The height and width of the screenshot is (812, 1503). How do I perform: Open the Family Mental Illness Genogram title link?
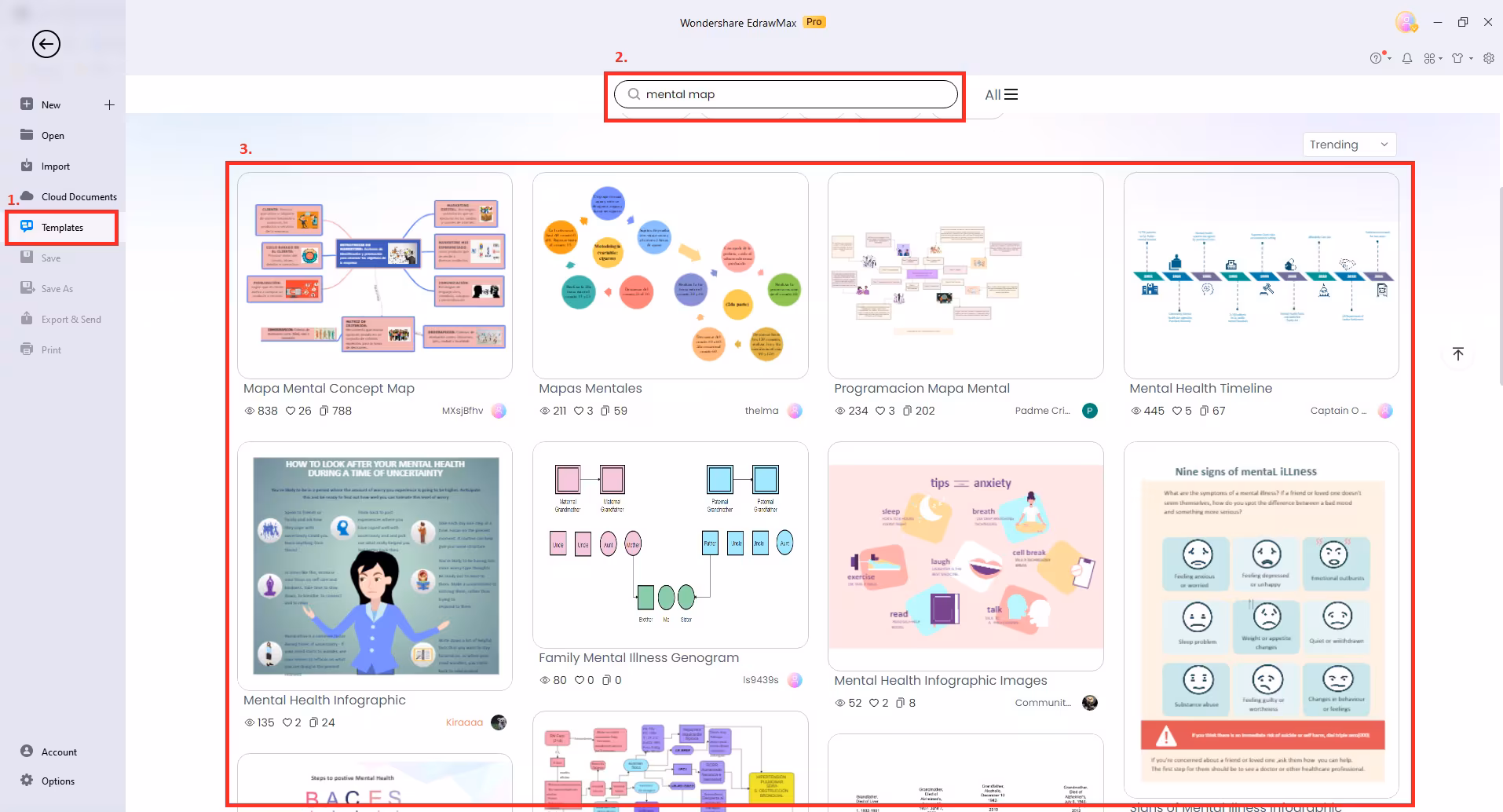[639, 657]
